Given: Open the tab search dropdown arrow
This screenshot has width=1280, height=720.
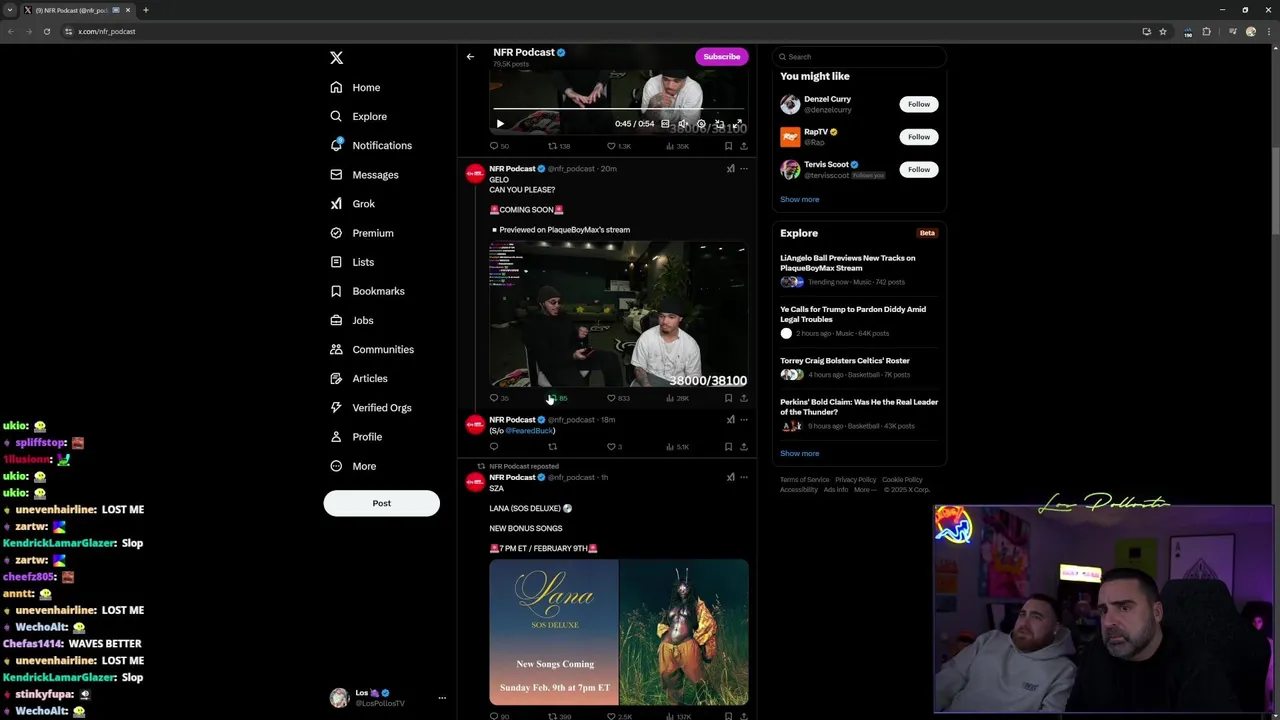Looking at the screenshot, I should 10,10.
